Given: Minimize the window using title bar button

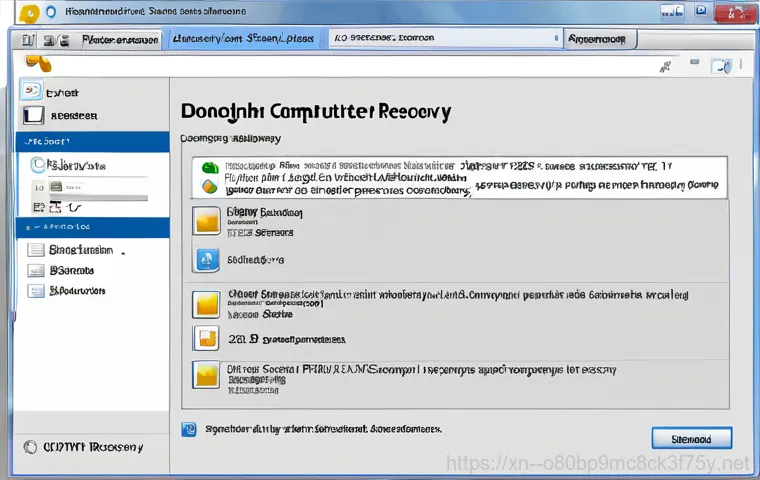Looking at the screenshot, I should pos(672,12).
